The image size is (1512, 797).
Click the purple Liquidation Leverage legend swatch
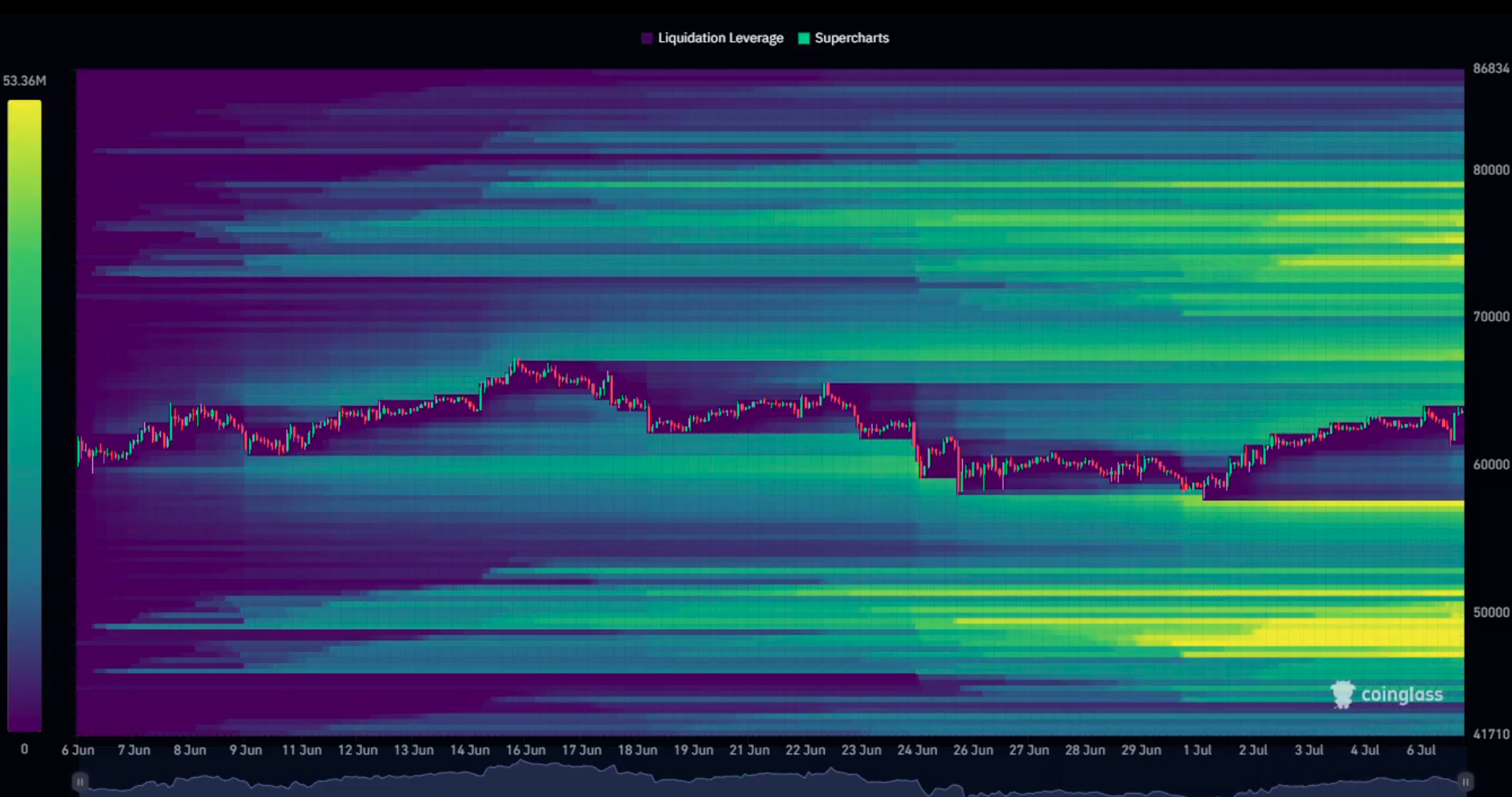pos(647,39)
